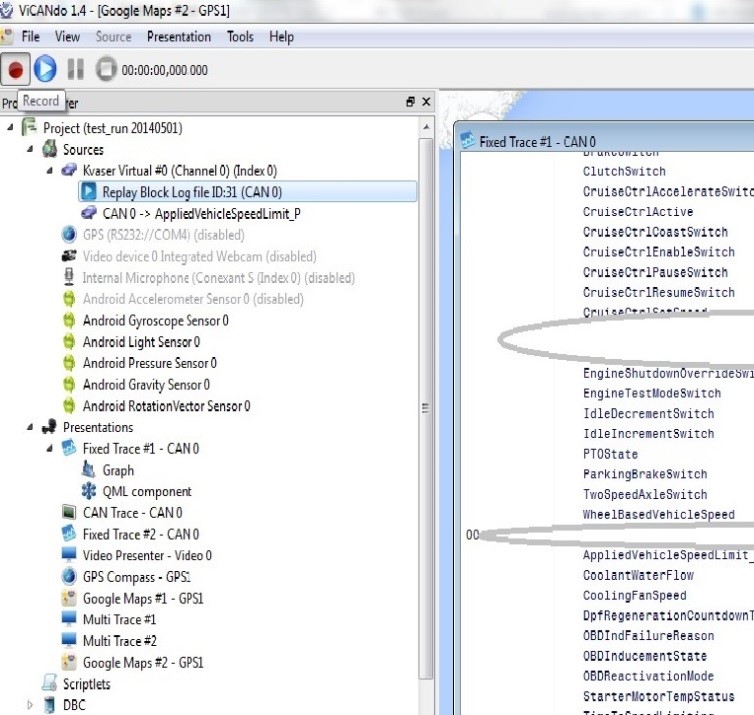Click the Sources icon
This screenshot has width=754, height=715.
pos(49,149)
